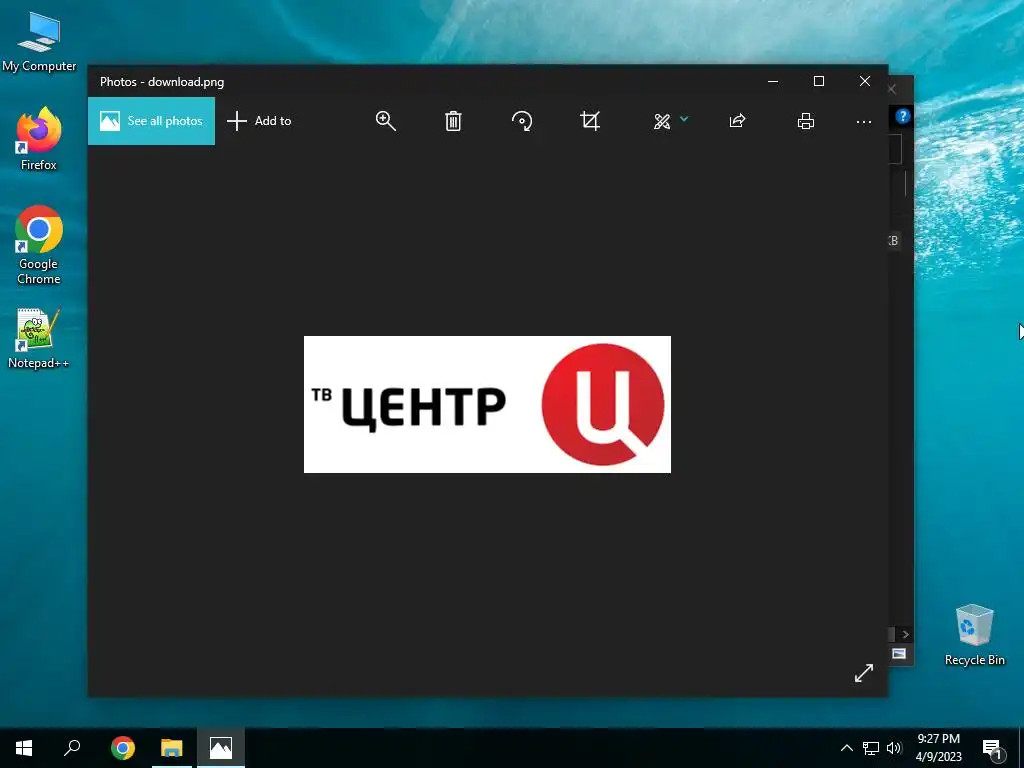This screenshot has width=1024, height=768.
Task: Delete the photo with trash icon
Action: [453, 121]
